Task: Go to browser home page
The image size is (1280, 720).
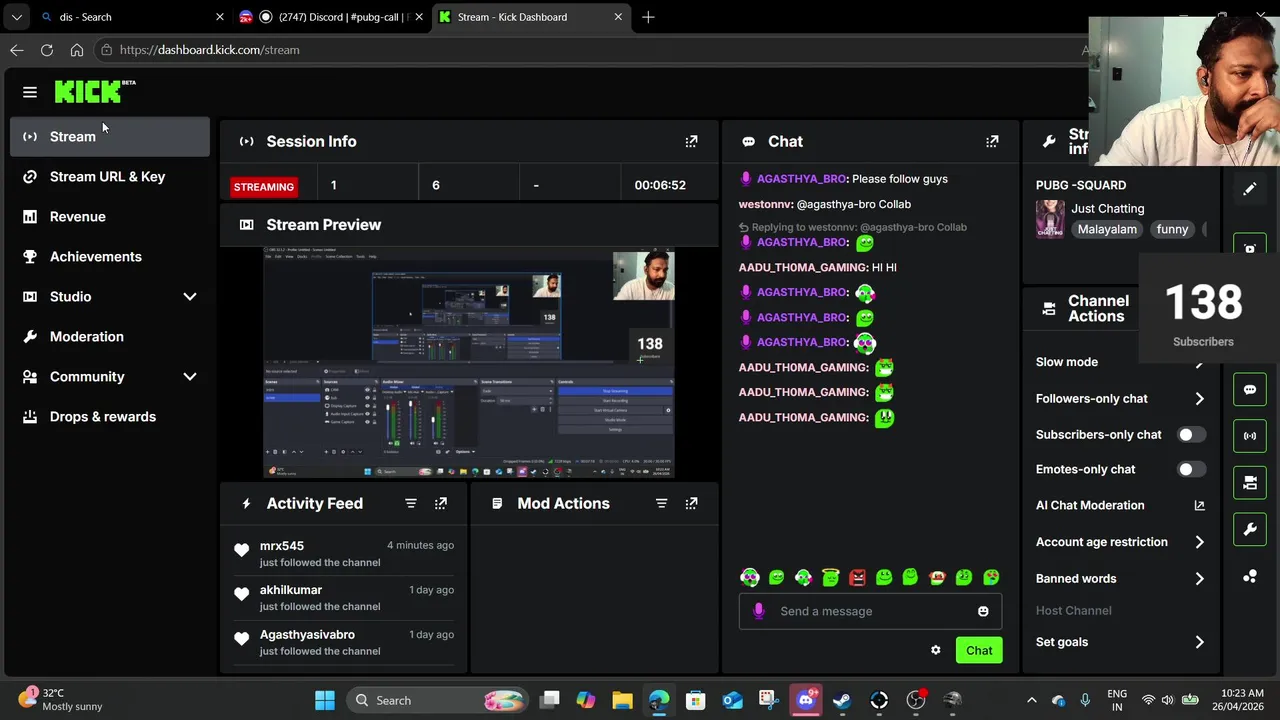Action: coord(77,50)
